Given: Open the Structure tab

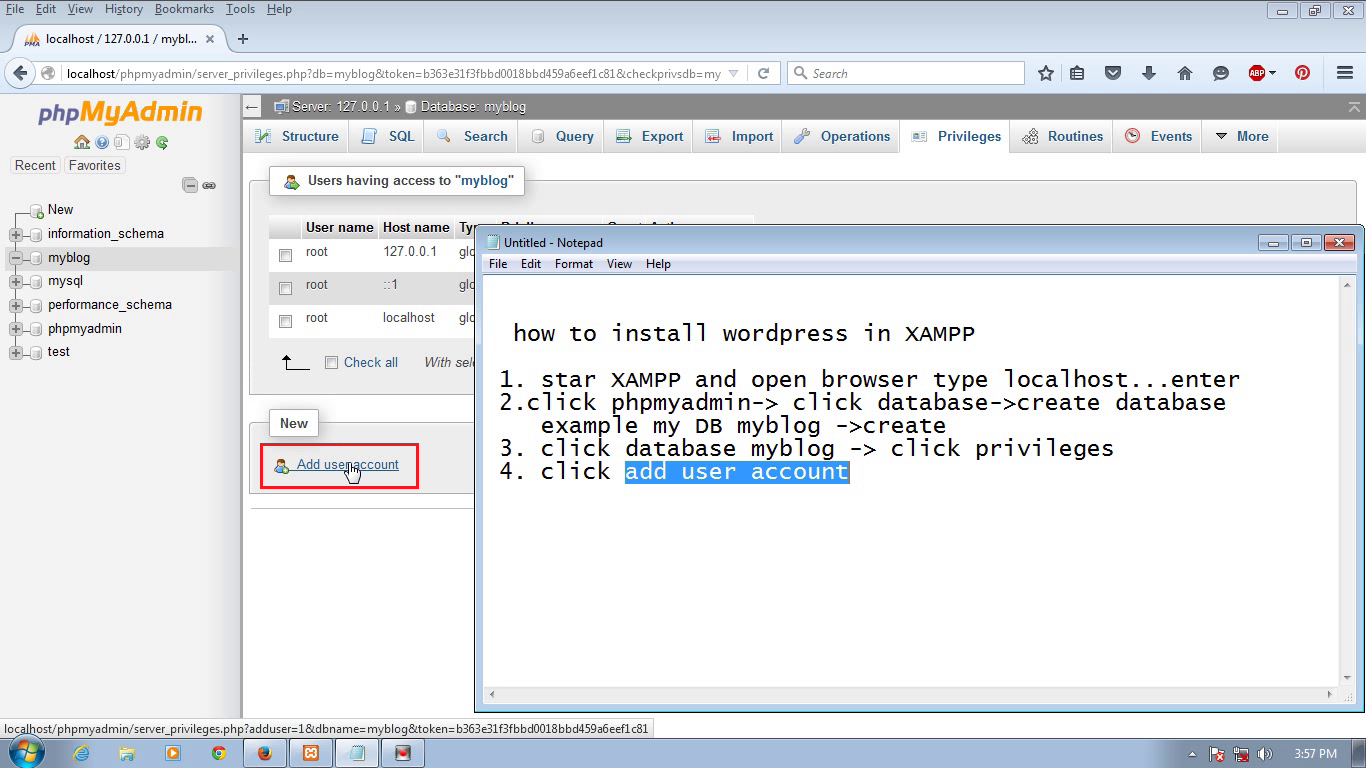Looking at the screenshot, I should [297, 136].
